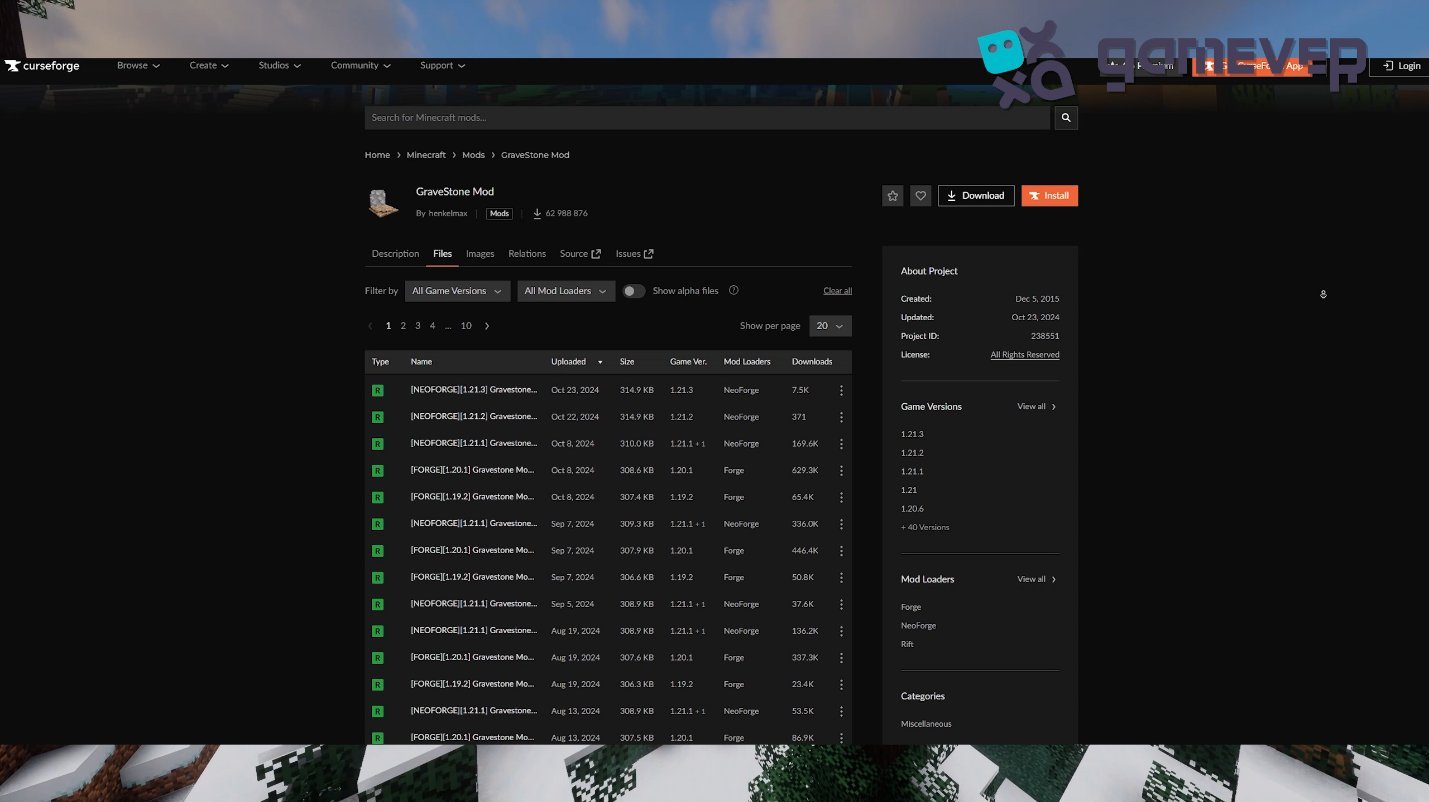The image size is (1429, 802).
Task: Go to page 10 of the file list
Action: [466, 325]
